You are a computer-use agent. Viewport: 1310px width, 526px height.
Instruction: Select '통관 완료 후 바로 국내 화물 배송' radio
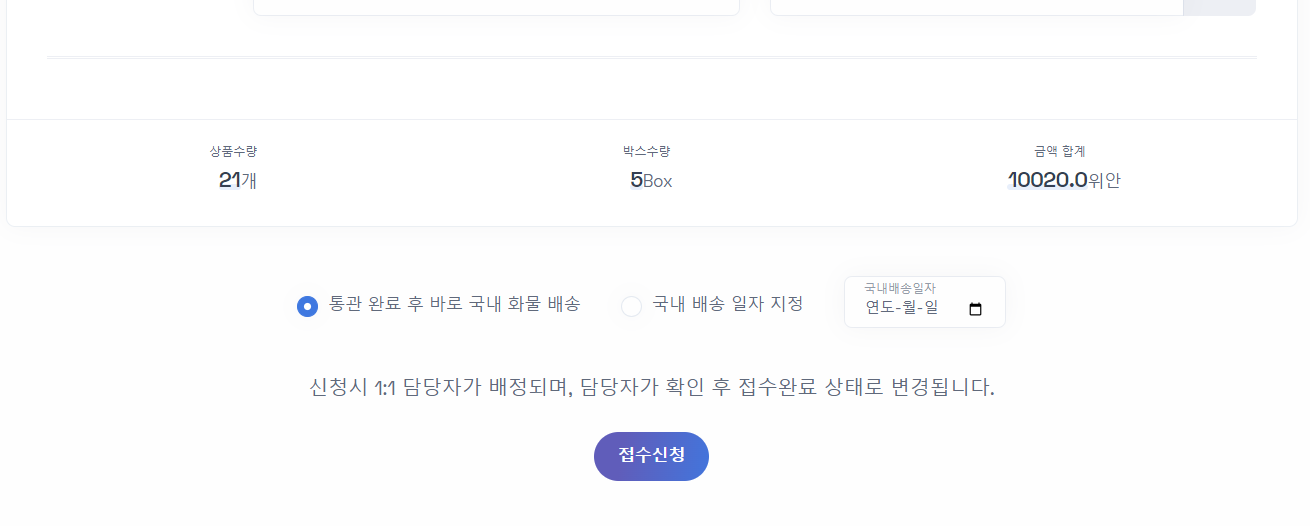tap(308, 306)
